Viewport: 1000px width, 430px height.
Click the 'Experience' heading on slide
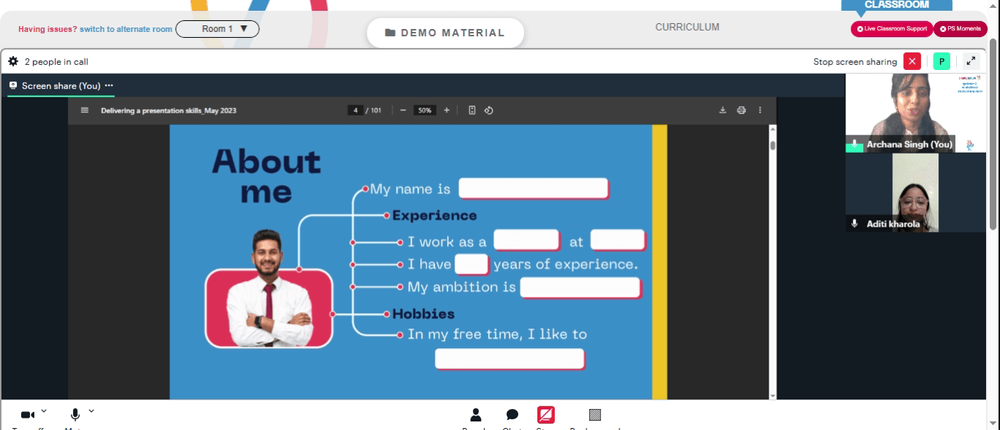434,216
